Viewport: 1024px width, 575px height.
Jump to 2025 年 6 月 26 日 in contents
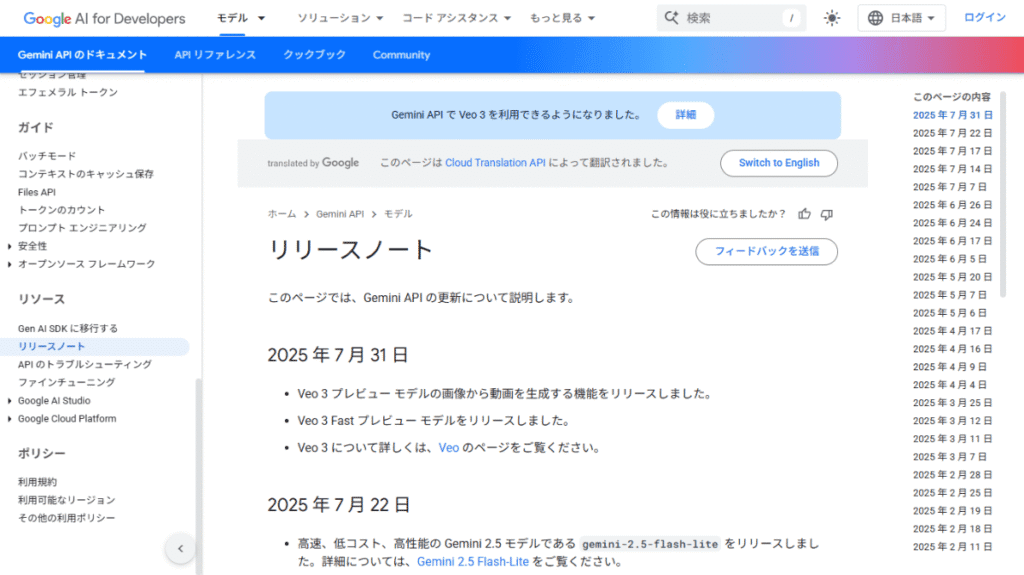point(952,205)
